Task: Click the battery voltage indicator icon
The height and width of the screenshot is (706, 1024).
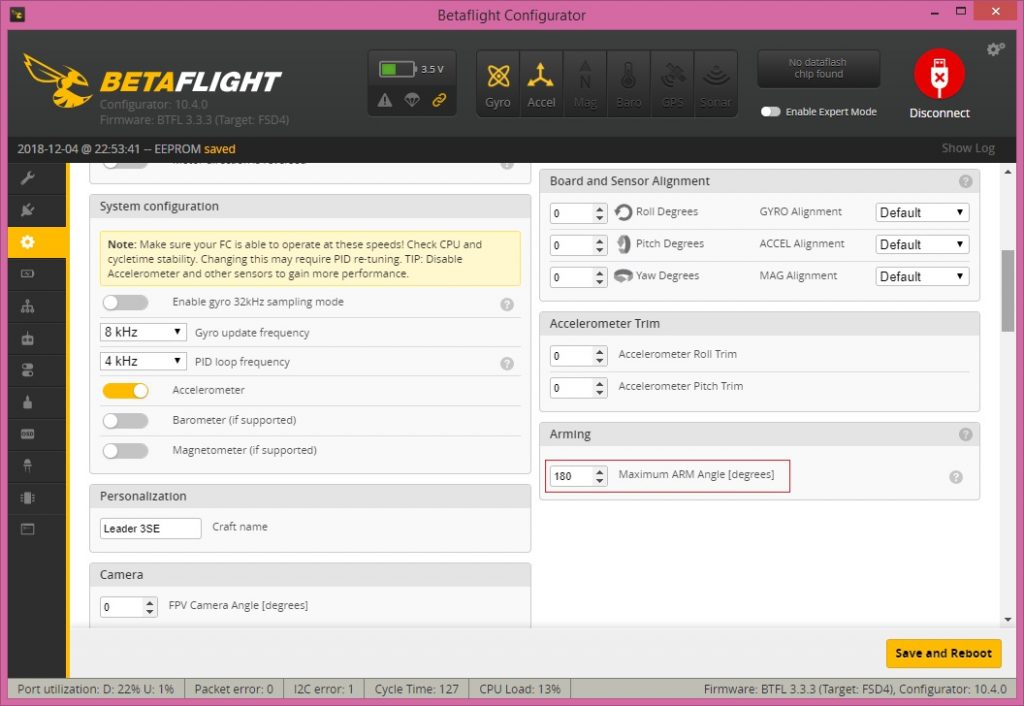Action: pyautogui.click(x=397, y=69)
